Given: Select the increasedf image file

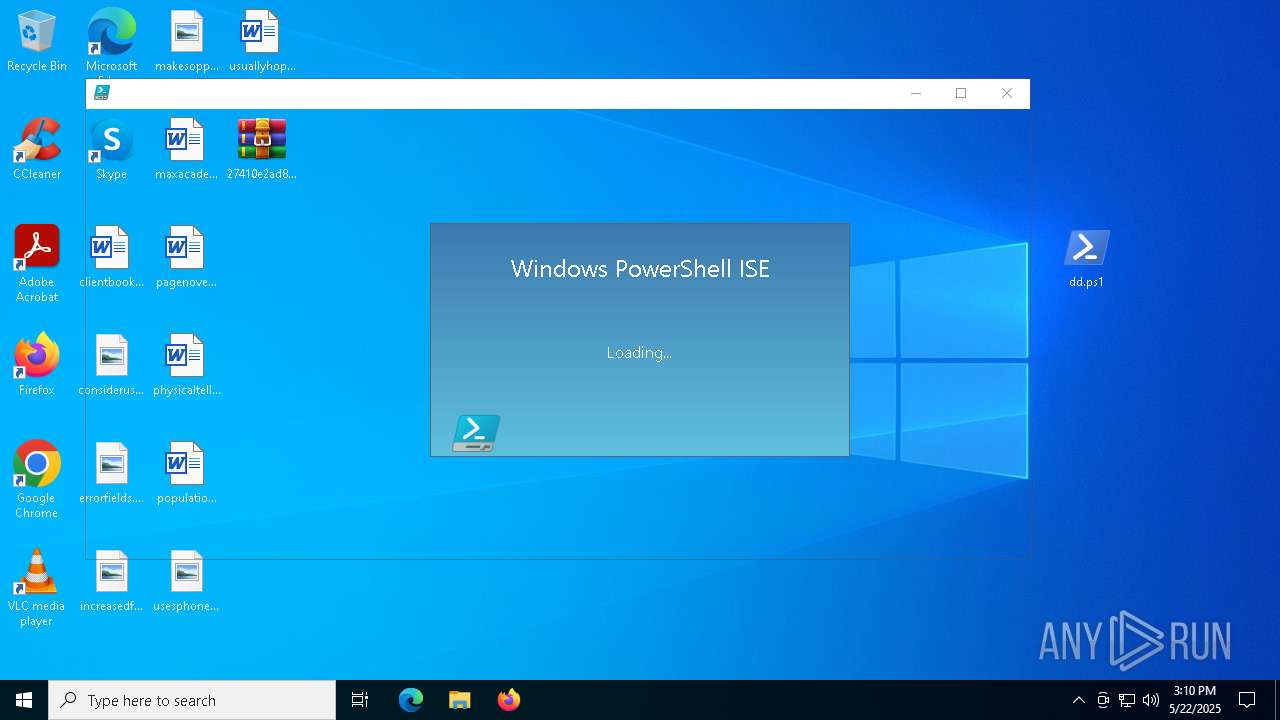Looking at the screenshot, I should coord(111,580).
